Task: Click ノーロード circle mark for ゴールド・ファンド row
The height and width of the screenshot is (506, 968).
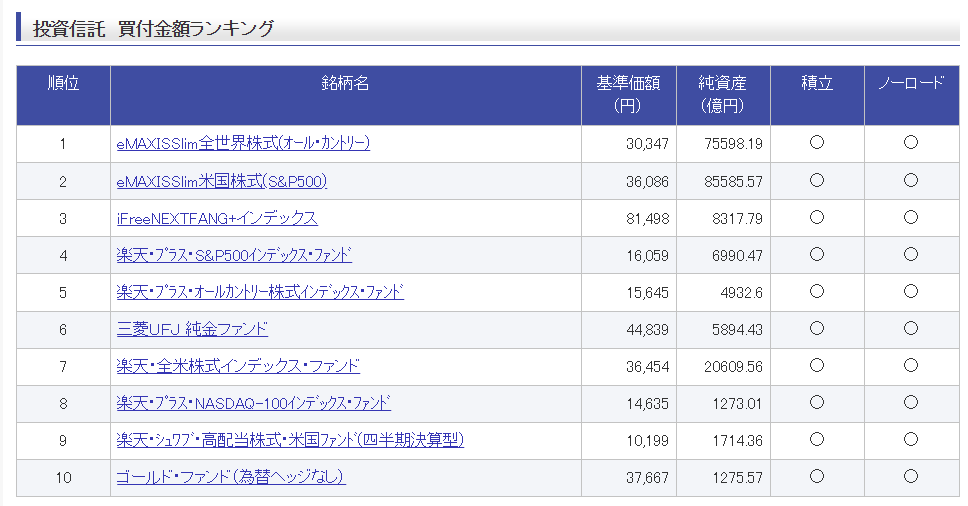Action: coord(911,476)
